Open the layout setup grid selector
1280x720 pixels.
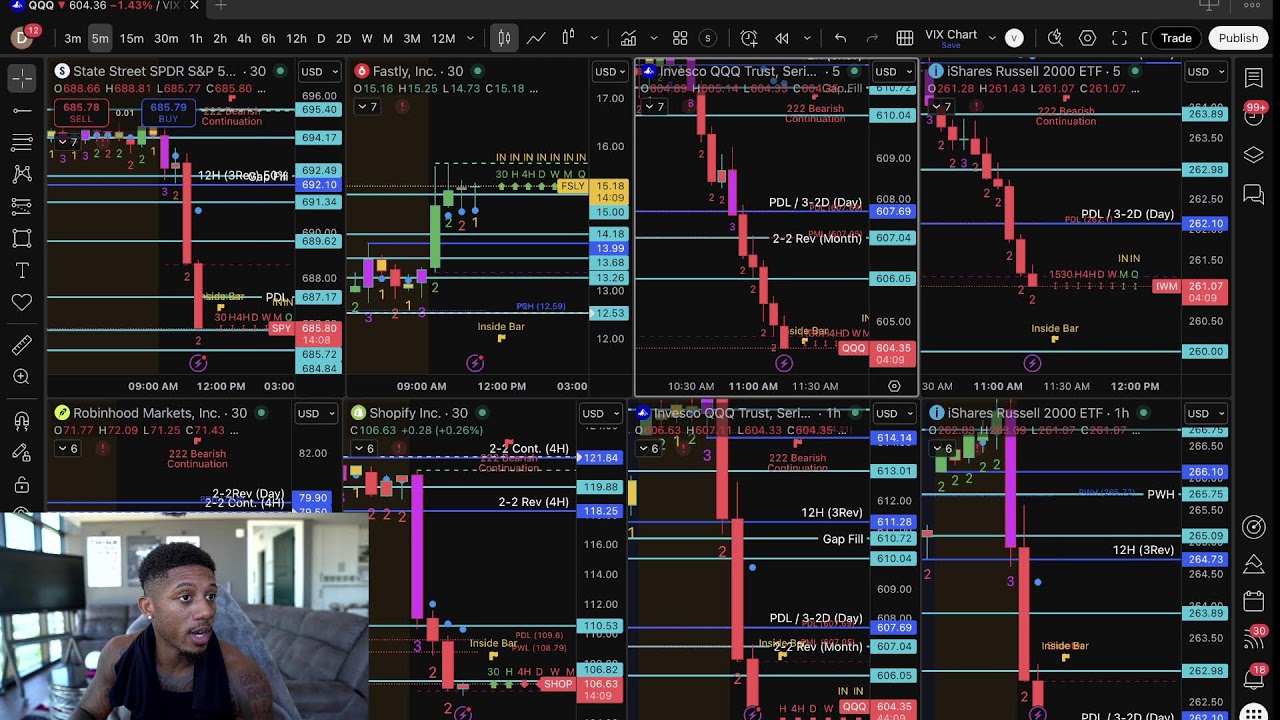point(680,38)
